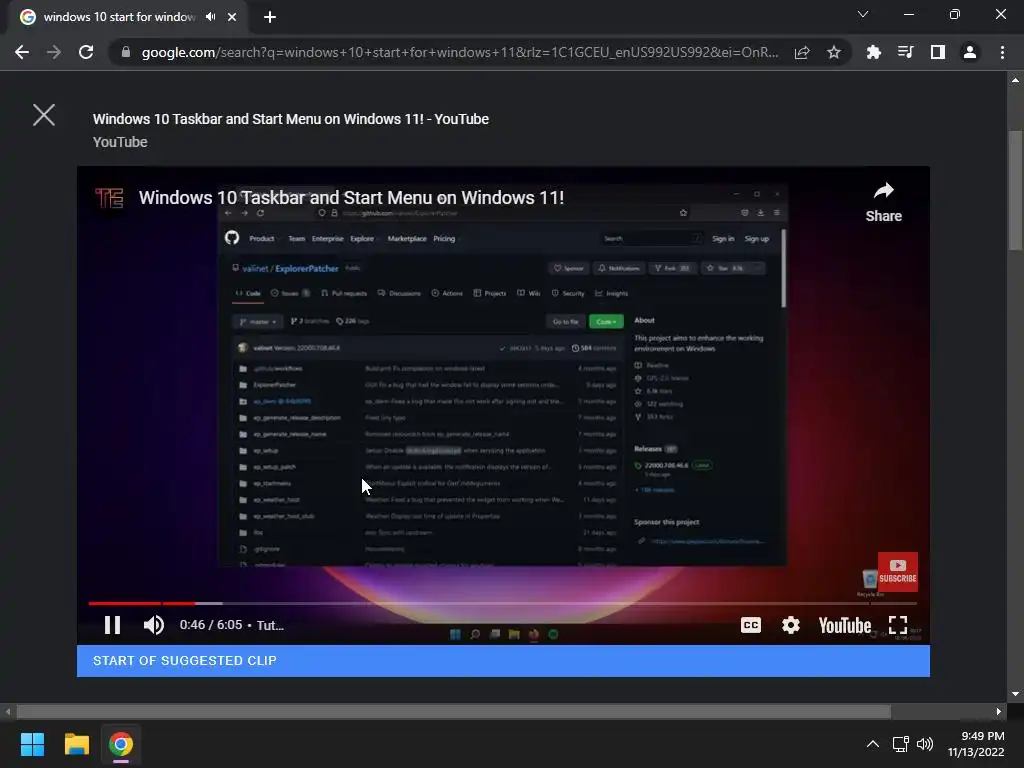Seek on the video progress bar
Viewport: 1024px width, 768px height.
[503, 603]
